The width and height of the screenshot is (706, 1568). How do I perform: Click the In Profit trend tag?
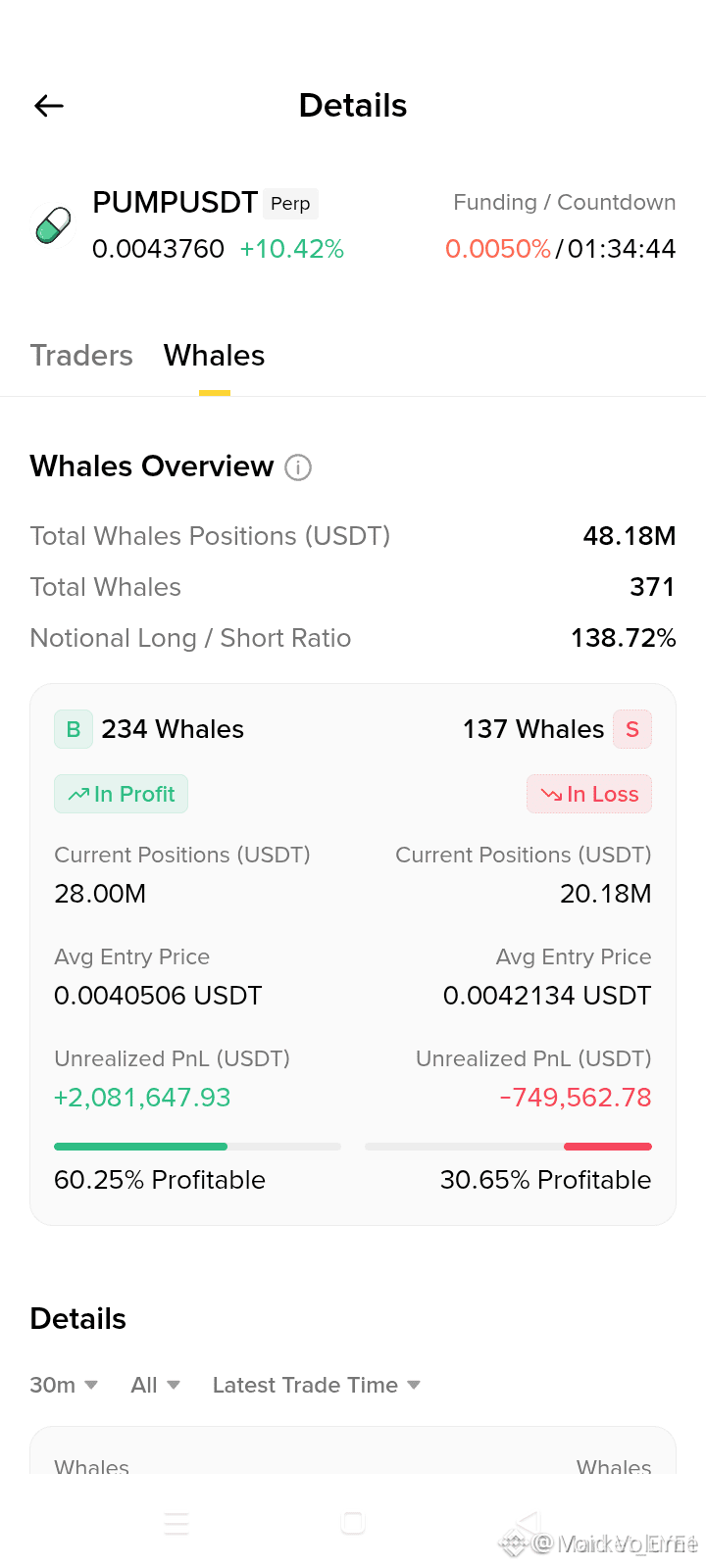pos(121,794)
